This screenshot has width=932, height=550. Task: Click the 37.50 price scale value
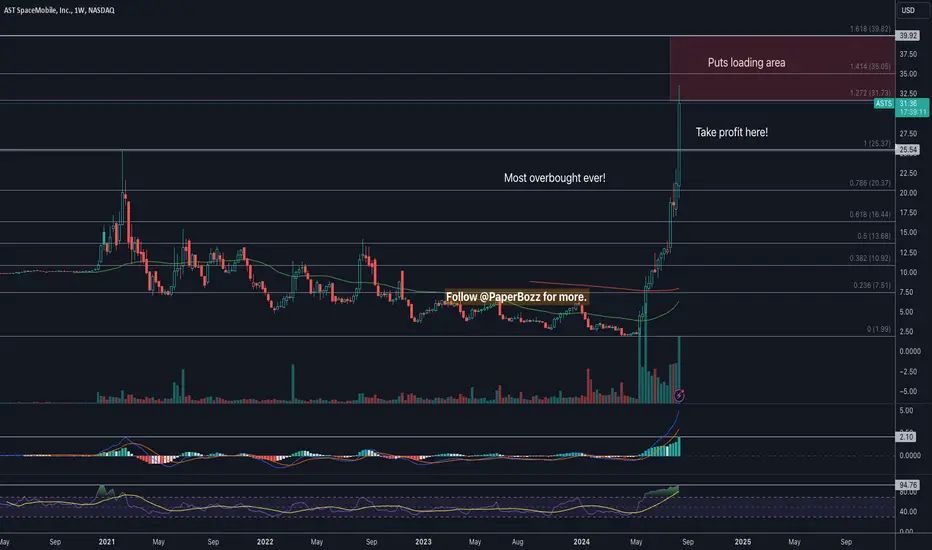(908, 54)
